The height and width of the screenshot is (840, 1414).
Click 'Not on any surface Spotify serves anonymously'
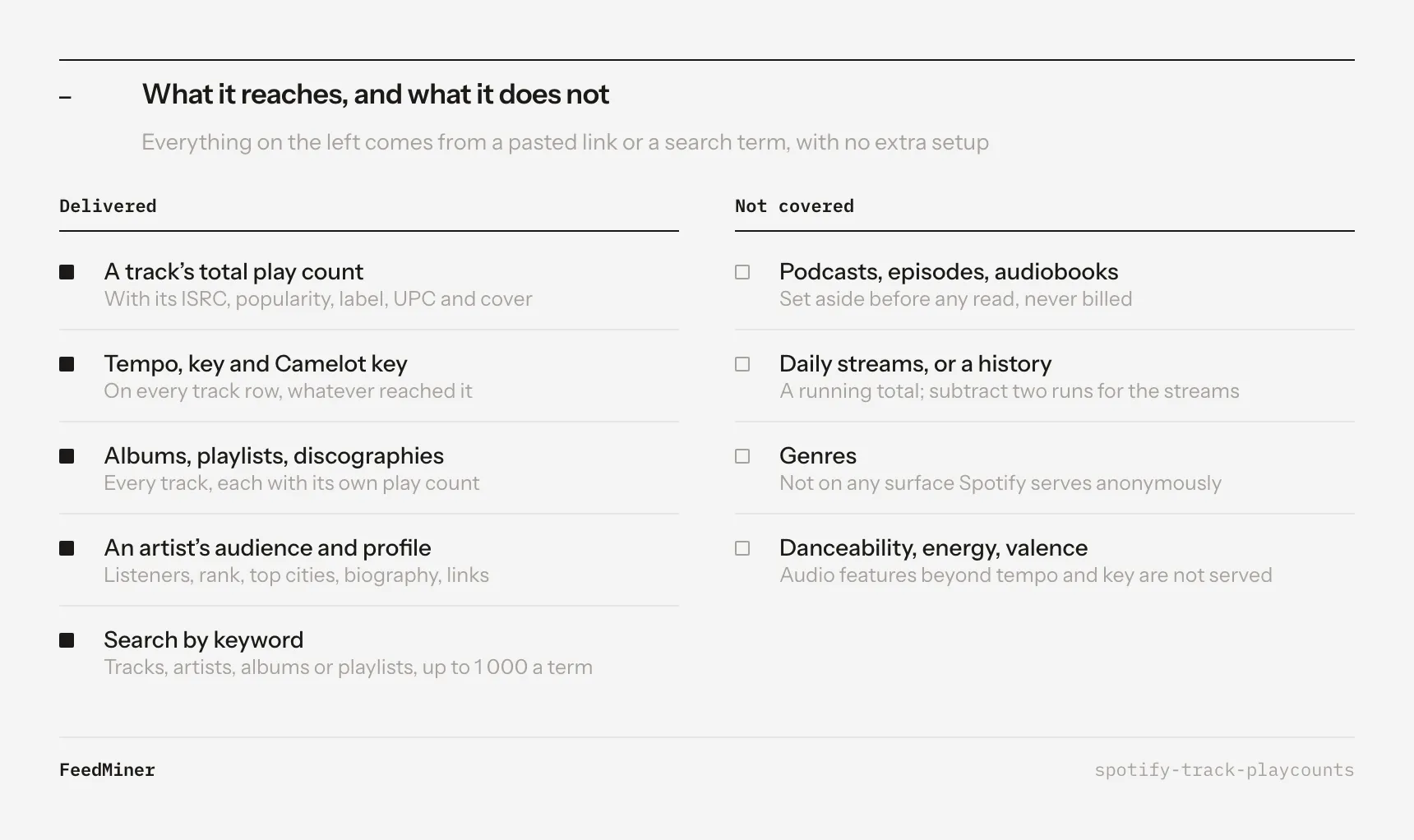[1000, 483]
